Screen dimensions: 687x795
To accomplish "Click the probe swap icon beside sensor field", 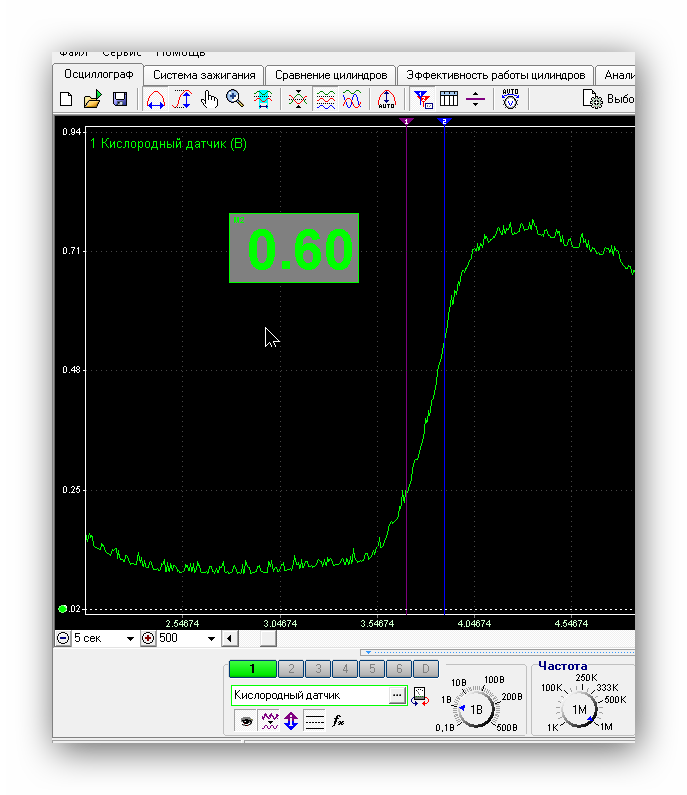I will point(420,696).
